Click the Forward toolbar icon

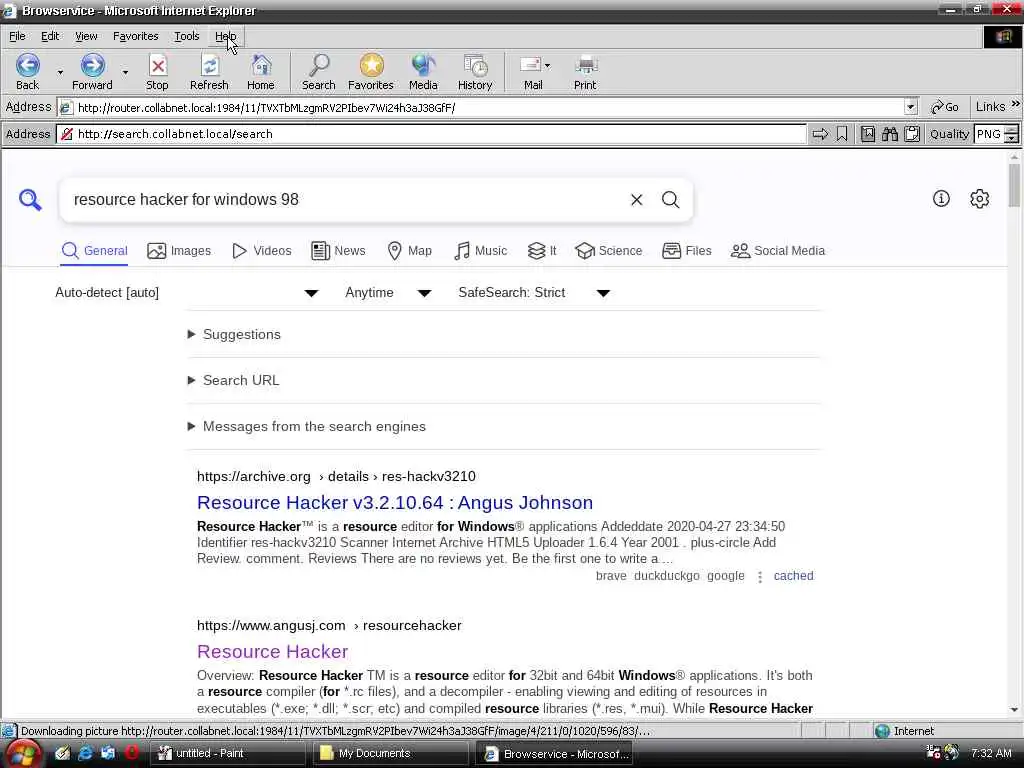[x=92, y=72]
